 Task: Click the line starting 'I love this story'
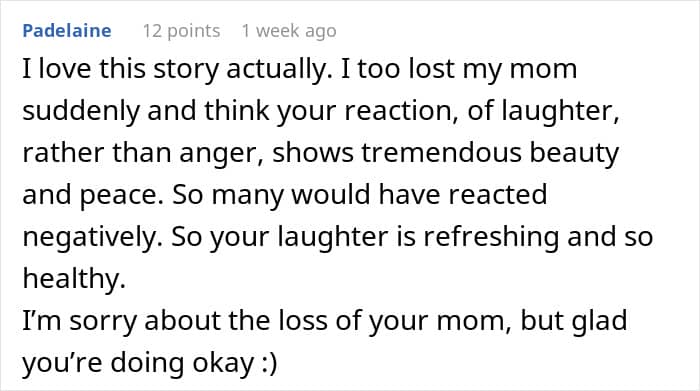[300, 70]
